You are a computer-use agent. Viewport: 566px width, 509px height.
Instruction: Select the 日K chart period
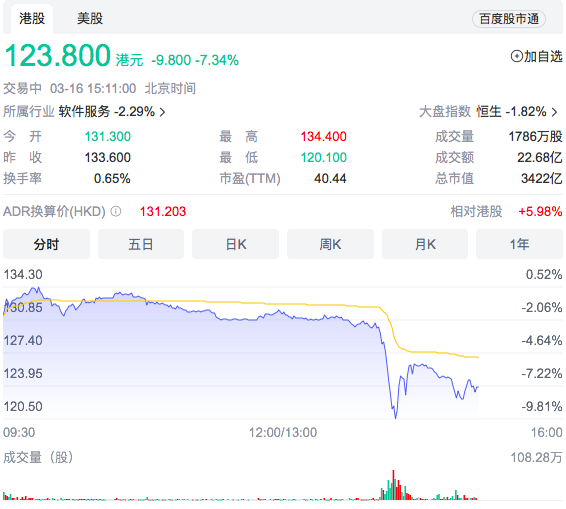236,244
